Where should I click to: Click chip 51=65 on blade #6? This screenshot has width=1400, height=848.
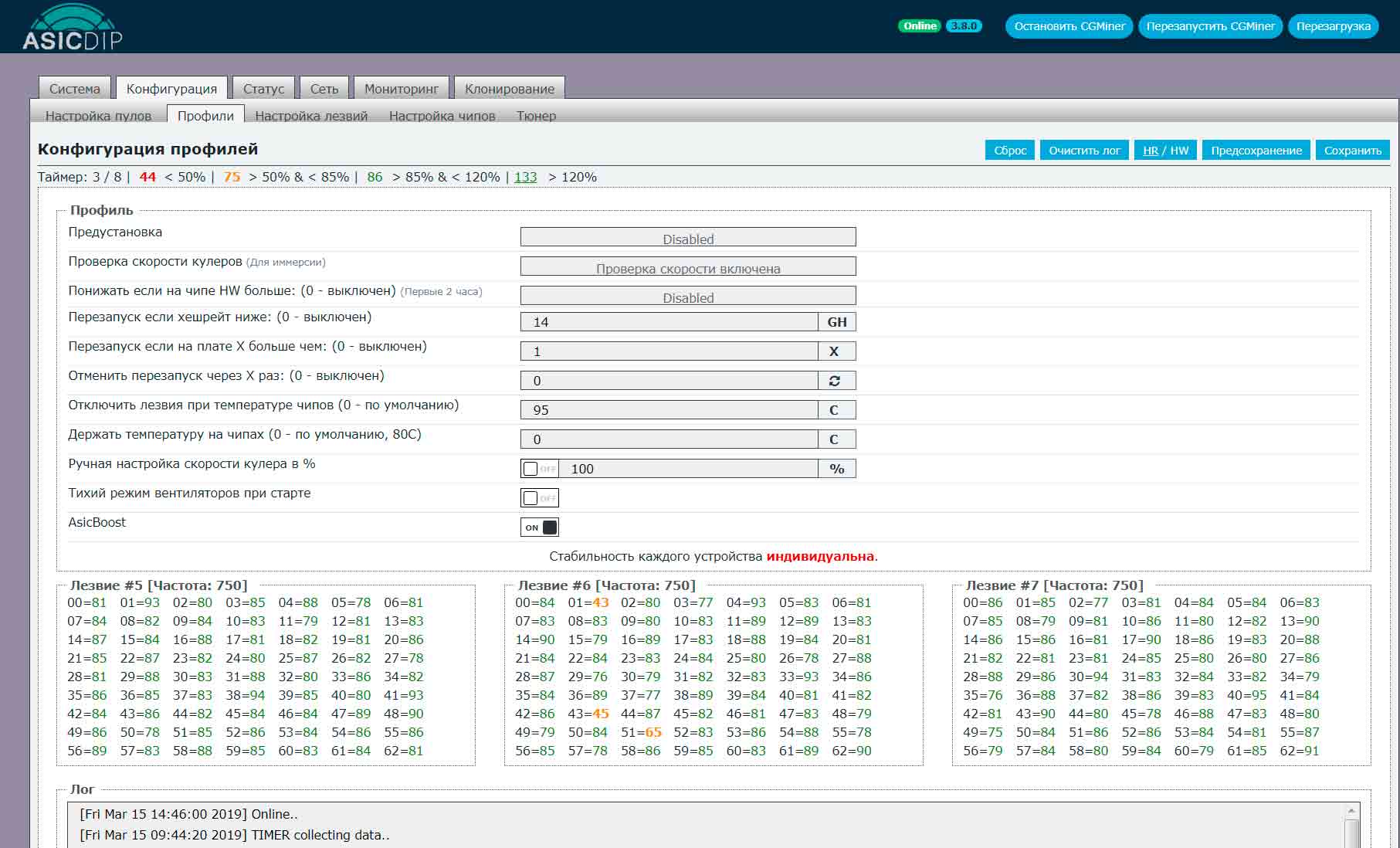[x=641, y=732]
